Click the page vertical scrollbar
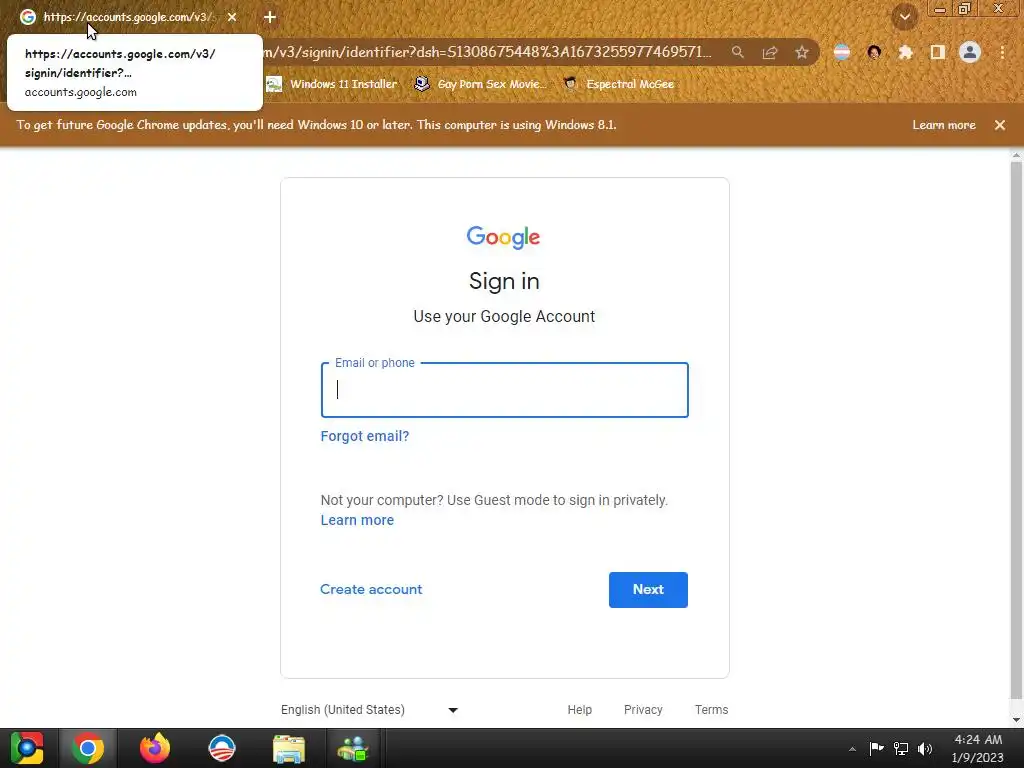 click(1016, 428)
